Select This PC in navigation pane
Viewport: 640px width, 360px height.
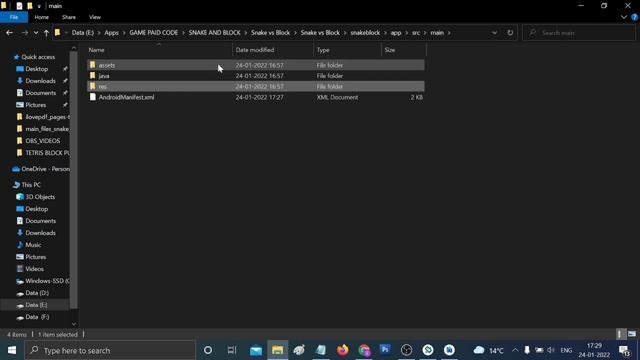click(31, 185)
